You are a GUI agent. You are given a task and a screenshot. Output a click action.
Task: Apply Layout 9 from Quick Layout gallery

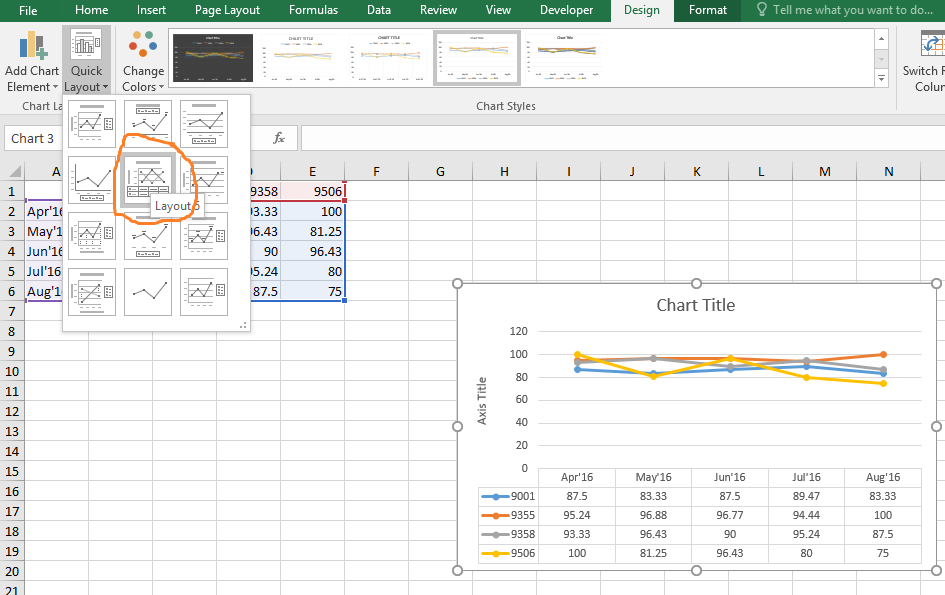point(204,236)
